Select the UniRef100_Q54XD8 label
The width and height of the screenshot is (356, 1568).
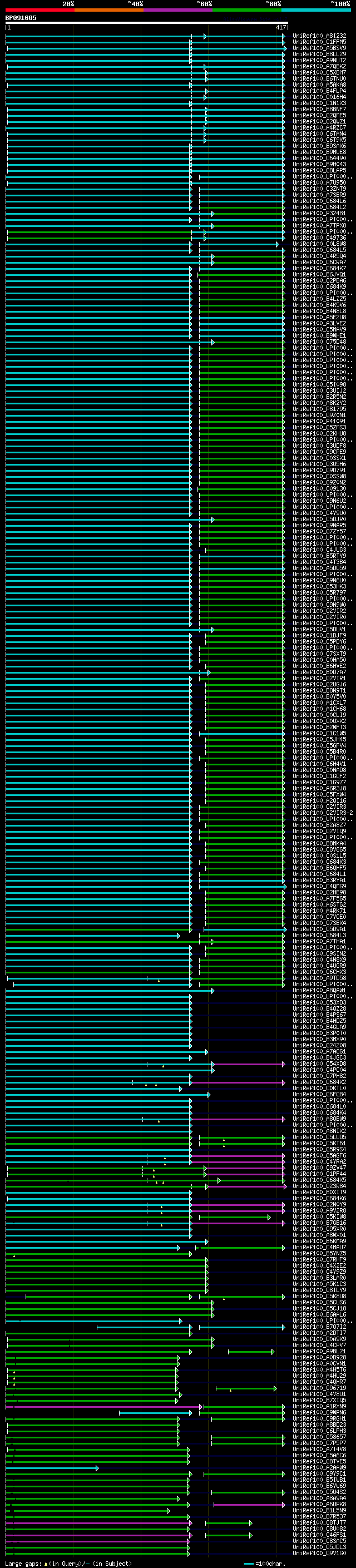(319, 1064)
